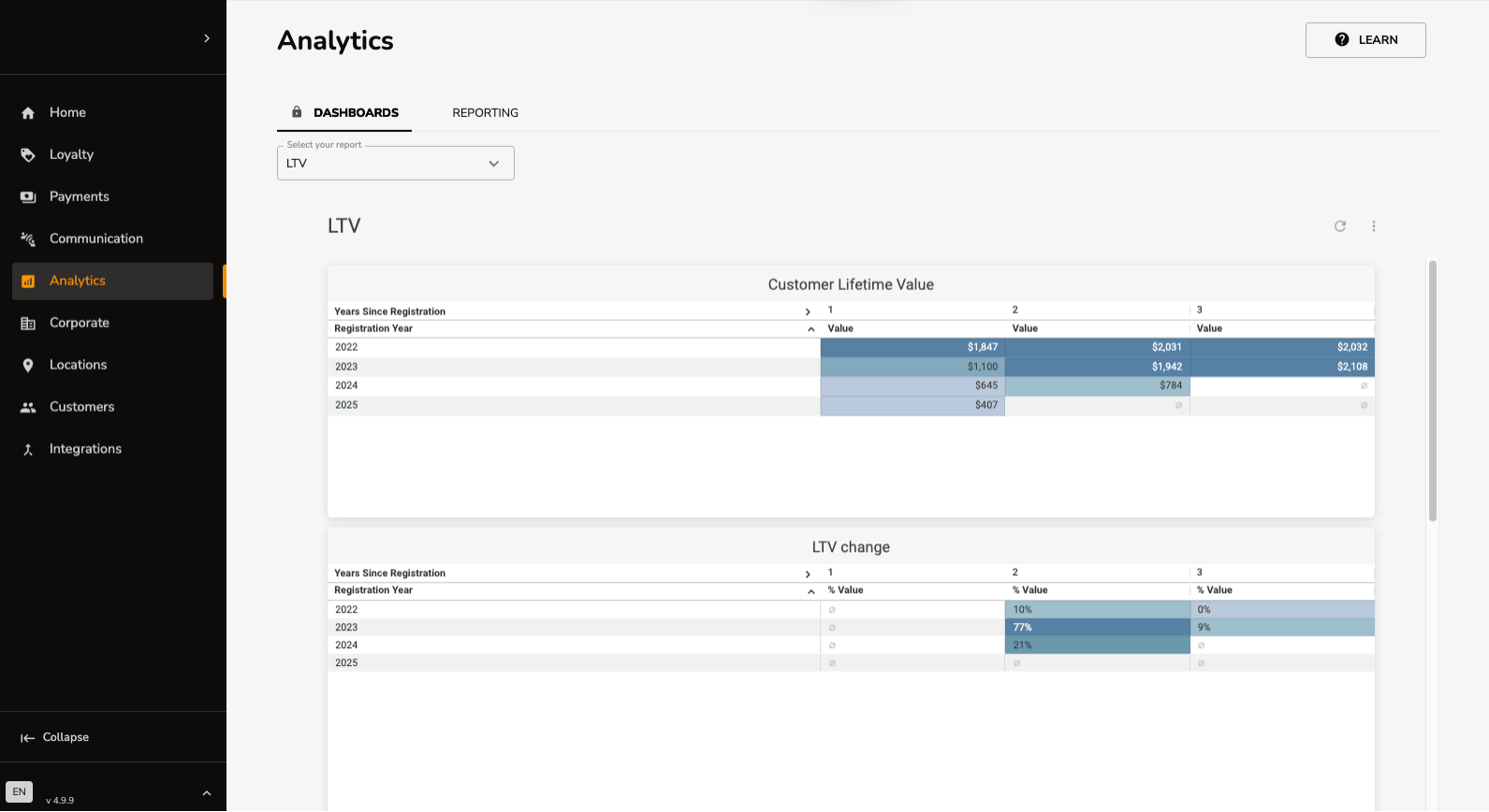This screenshot has height=812, width=1489.
Task: Click the Payments money icon
Action: (x=28, y=197)
